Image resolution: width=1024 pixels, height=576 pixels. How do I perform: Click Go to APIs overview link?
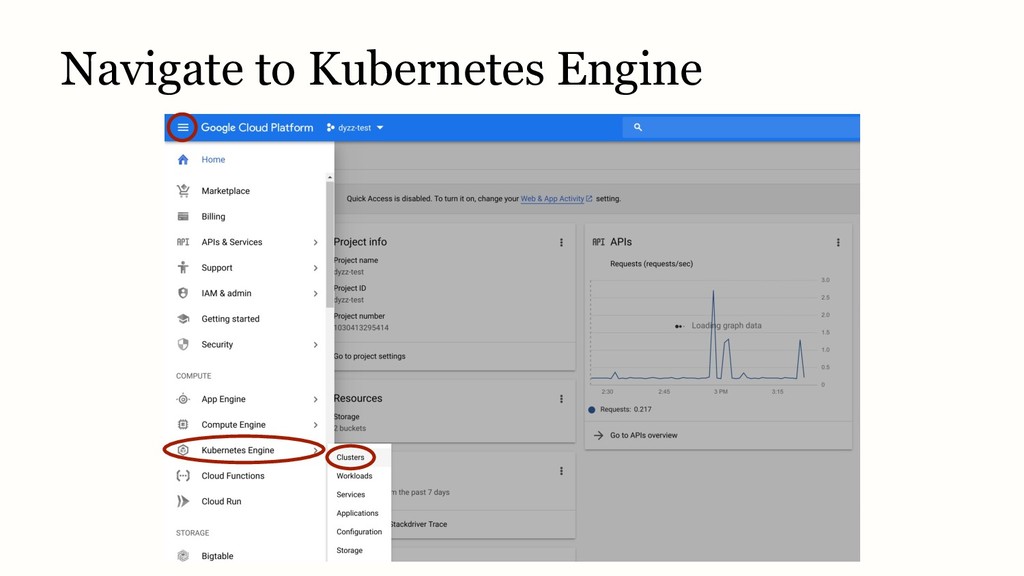click(643, 435)
